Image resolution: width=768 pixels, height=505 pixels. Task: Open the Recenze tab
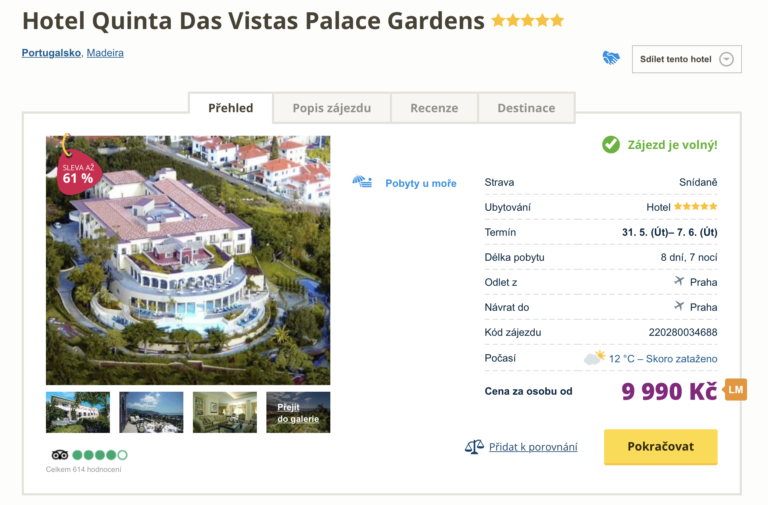coord(434,108)
